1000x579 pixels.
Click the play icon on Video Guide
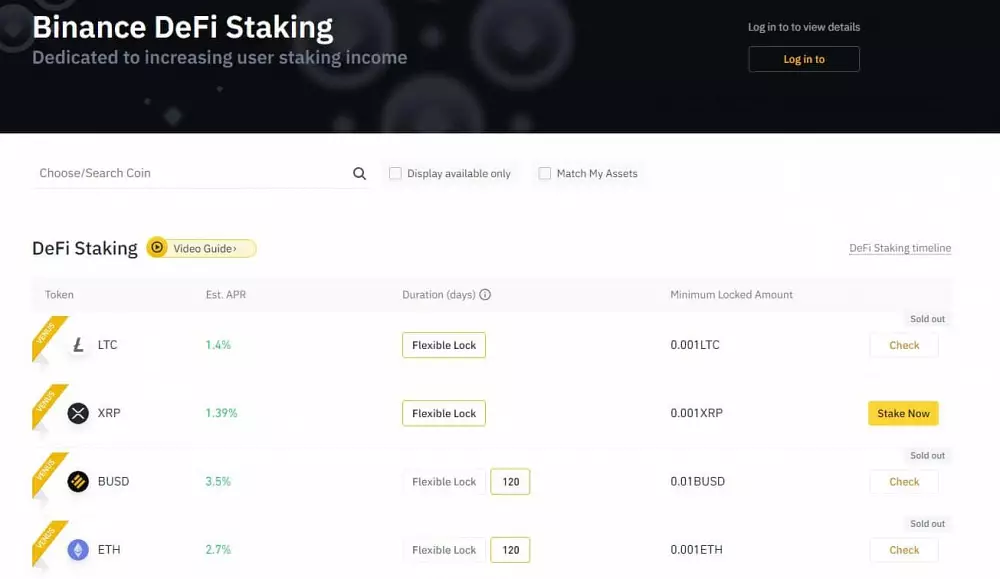pos(158,247)
